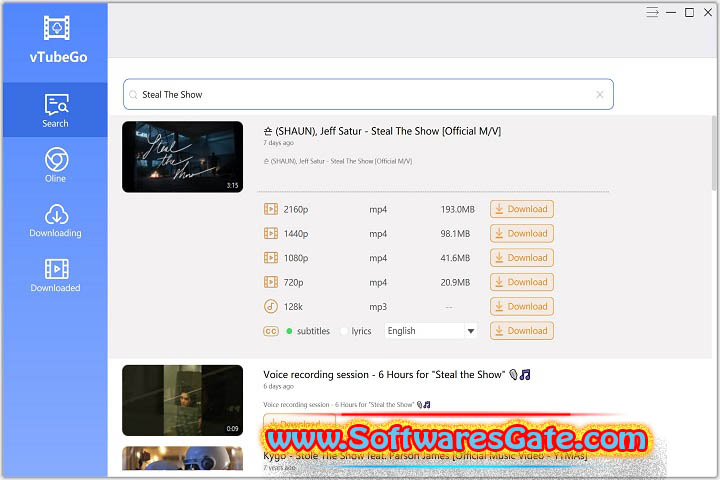The image size is (720, 480).
Task: Click the CC closed caption icon
Action: (271, 331)
